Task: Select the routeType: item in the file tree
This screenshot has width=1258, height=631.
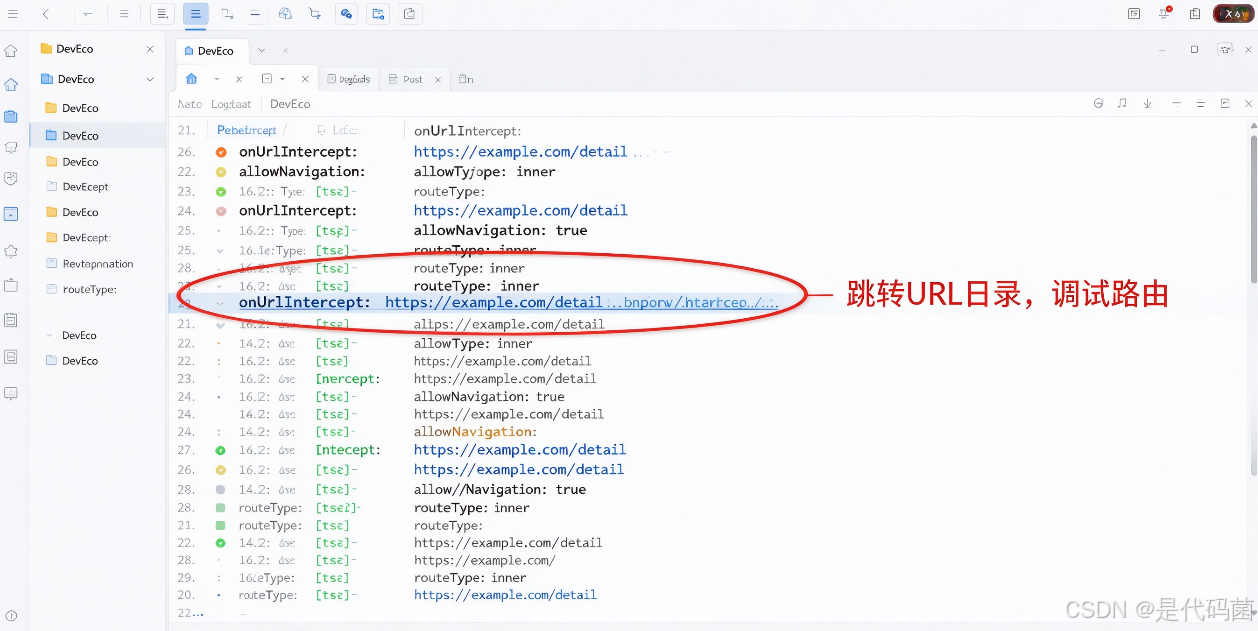Action: pyautogui.click(x=82, y=289)
